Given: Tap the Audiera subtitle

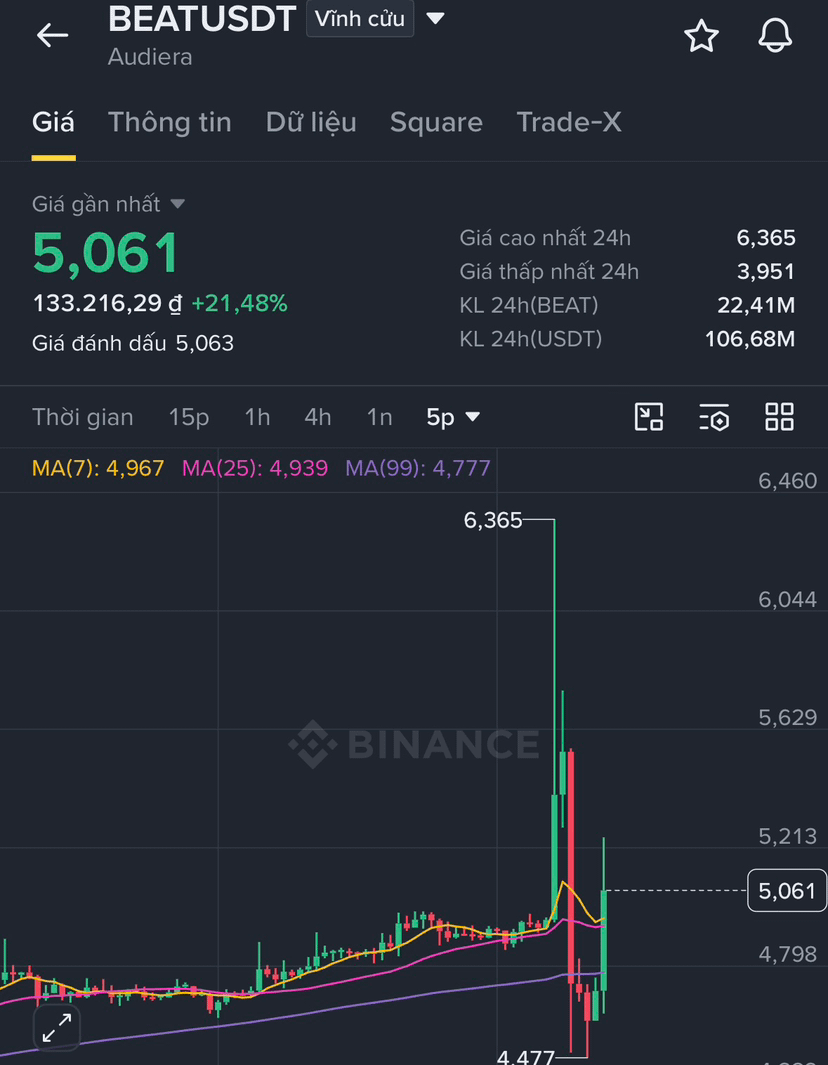Looking at the screenshot, I should click(150, 57).
